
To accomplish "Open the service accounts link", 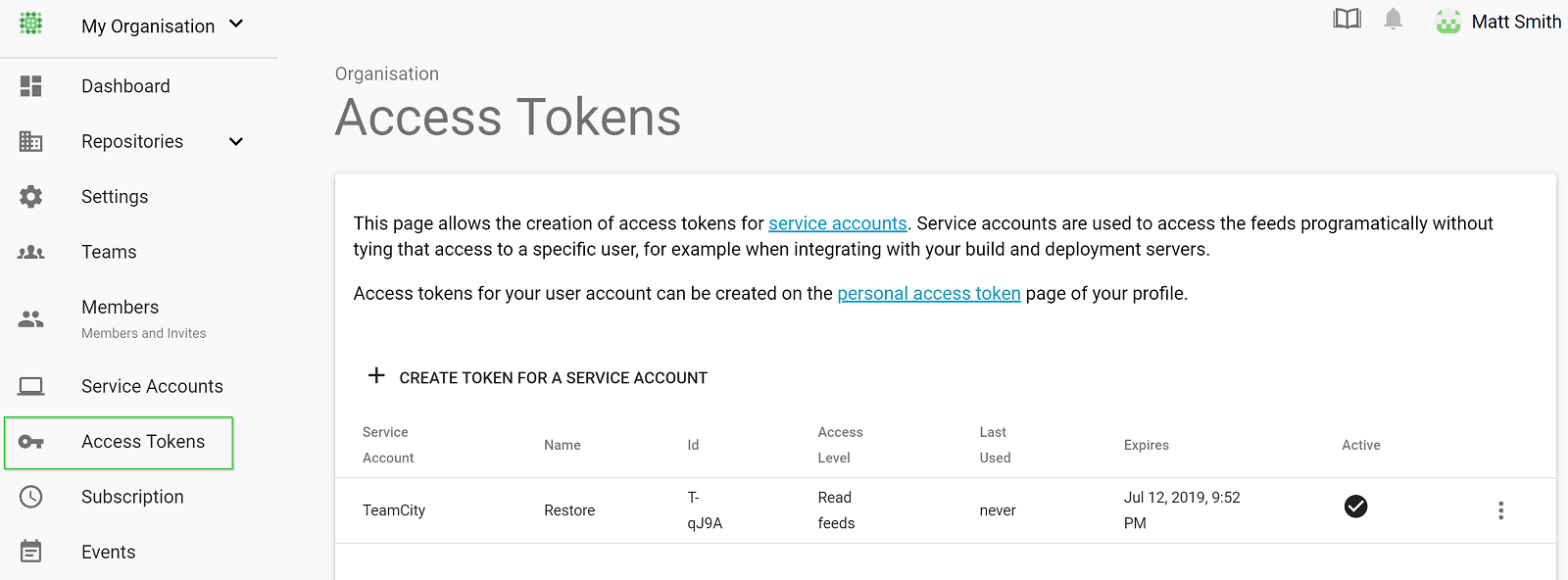I will (x=838, y=223).
